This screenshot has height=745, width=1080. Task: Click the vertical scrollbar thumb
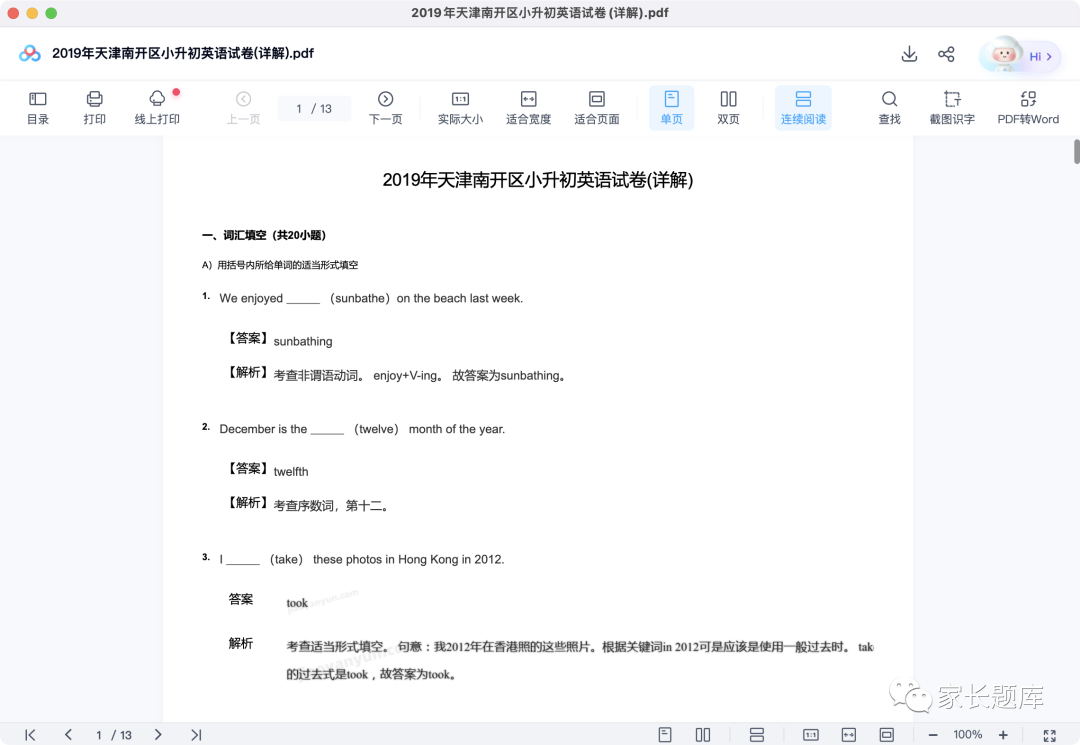pos(1077,151)
